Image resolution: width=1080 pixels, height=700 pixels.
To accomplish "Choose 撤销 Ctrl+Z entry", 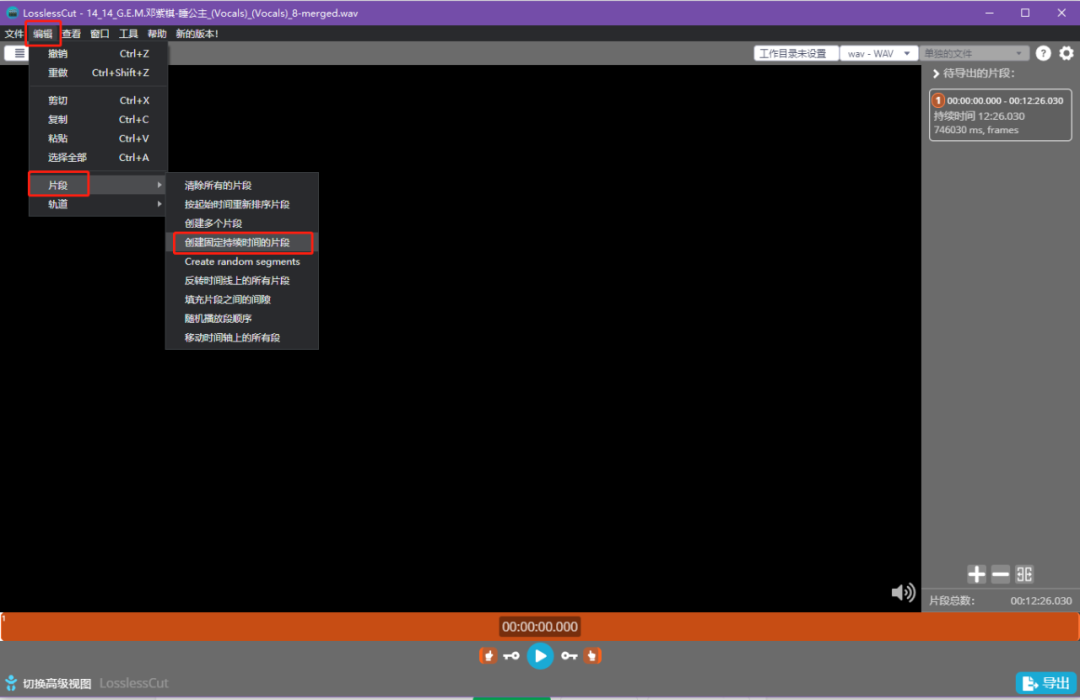I will (98, 54).
